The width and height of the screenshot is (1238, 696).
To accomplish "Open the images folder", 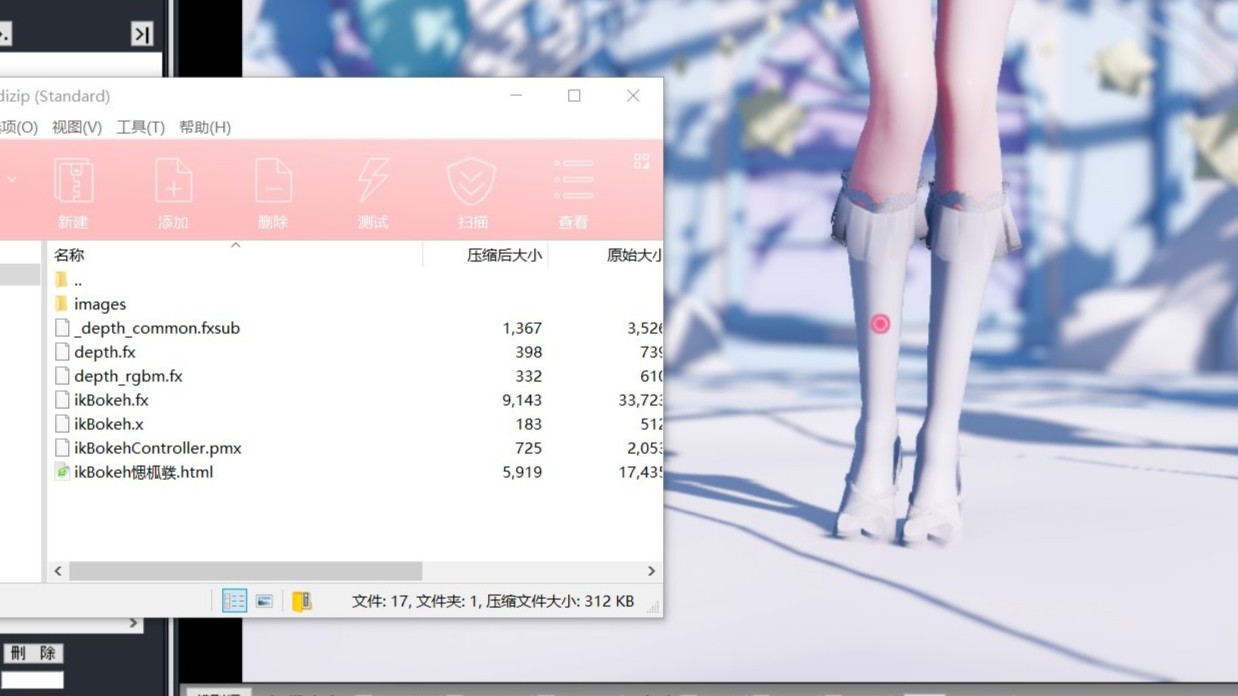I will [x=99, y=304].
